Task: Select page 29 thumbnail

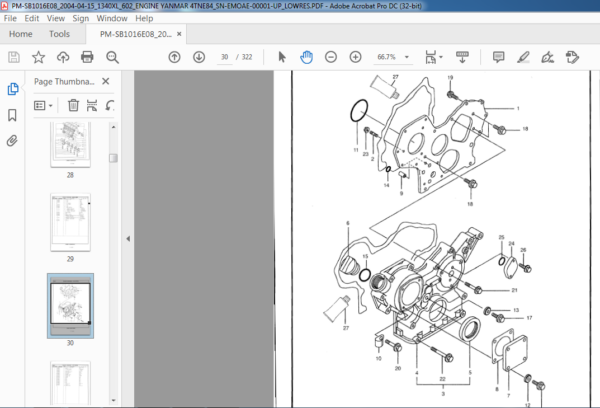Action: pyautogui.click(x=70, y=222)
